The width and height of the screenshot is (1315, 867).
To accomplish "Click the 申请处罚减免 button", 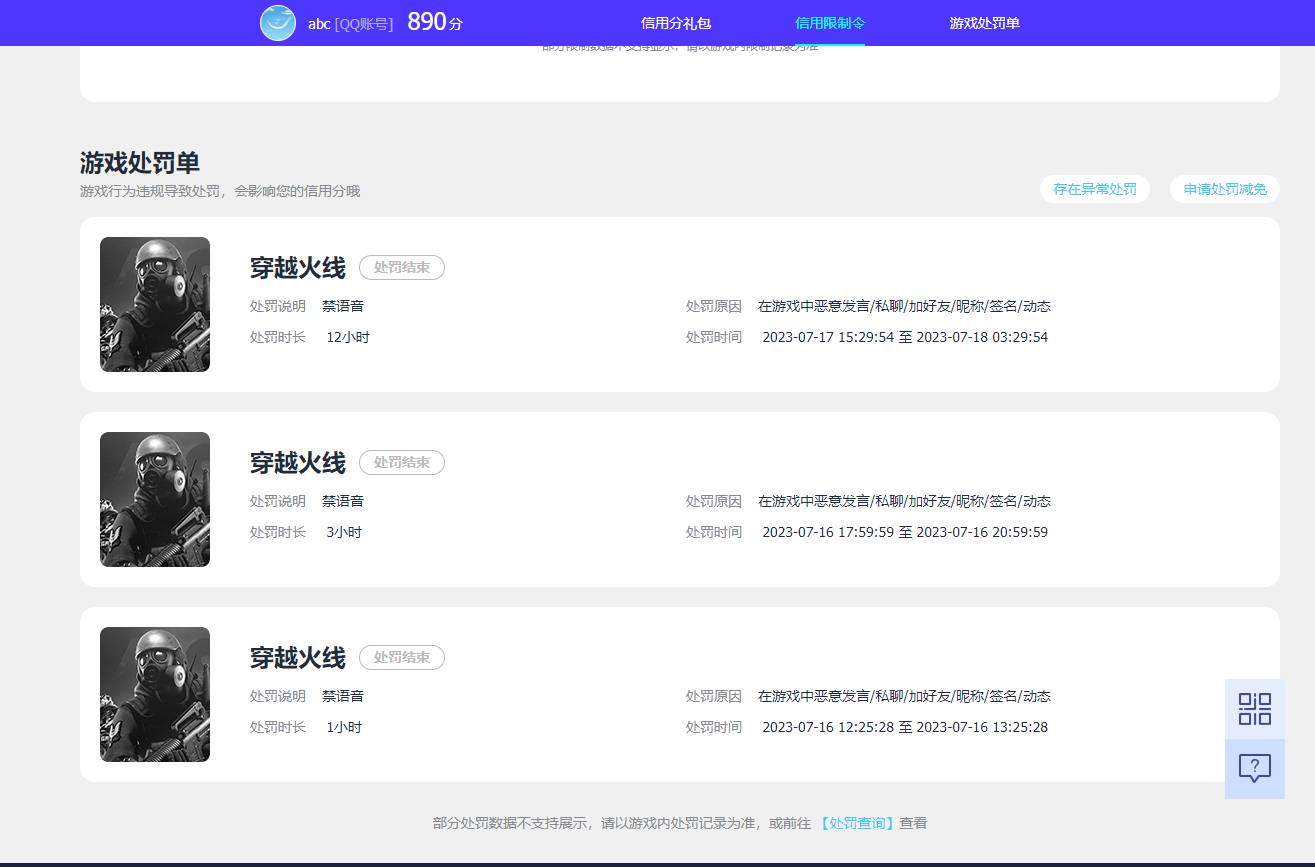I will point(1224,189).
